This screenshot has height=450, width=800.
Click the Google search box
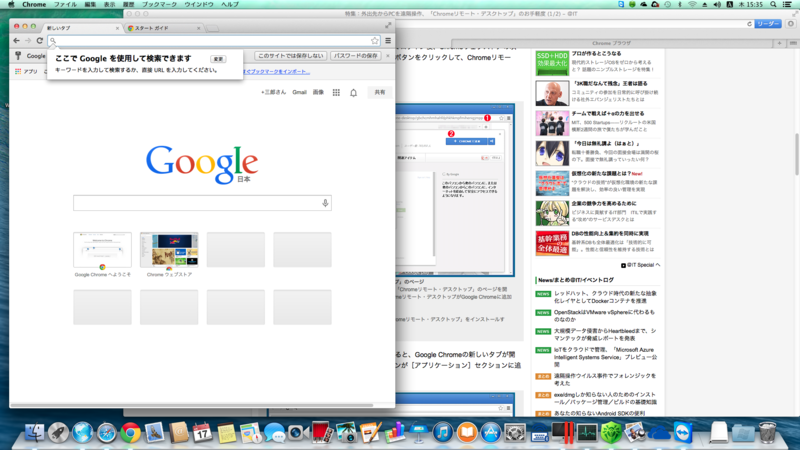click(202, 203)
